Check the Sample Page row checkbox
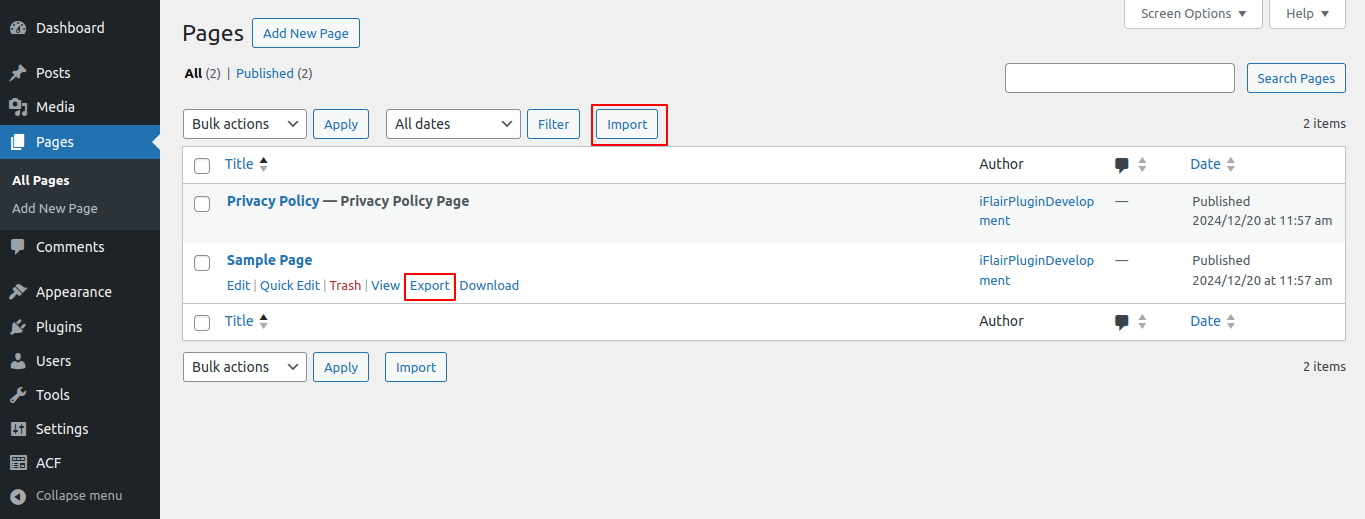Image resolution: width=1365 pixels, height=519 pixels. (202, 263)
